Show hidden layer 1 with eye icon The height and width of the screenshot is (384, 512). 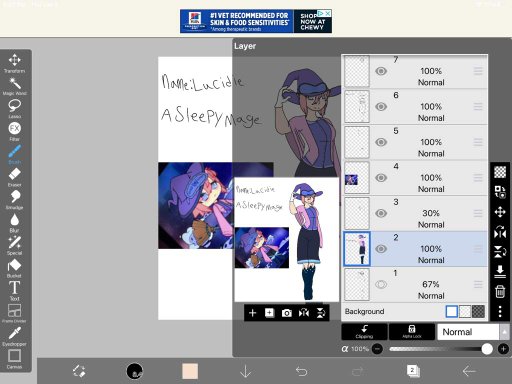(x=381, y=284)
